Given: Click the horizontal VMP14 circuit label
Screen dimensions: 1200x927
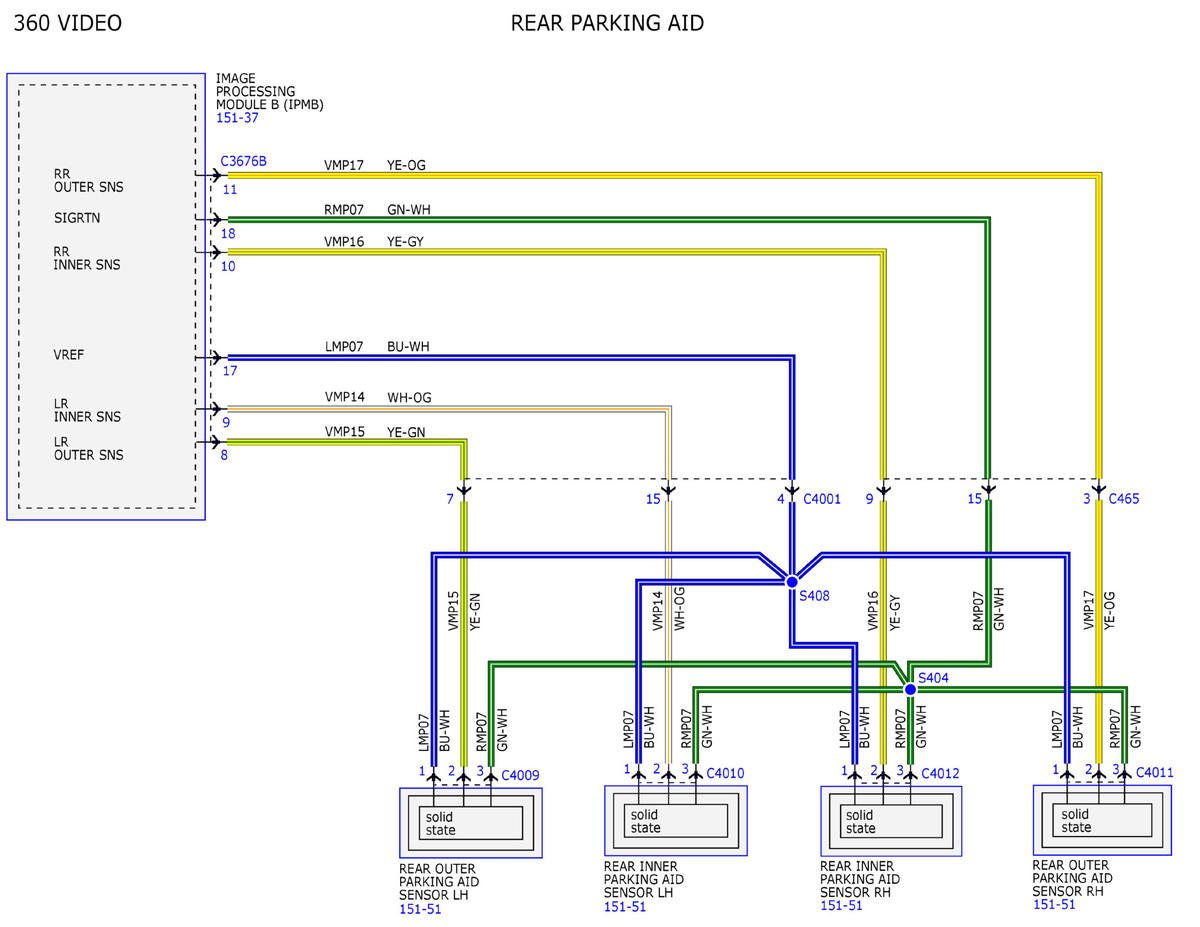Looking at the screenshot, I should pos(344,398).
